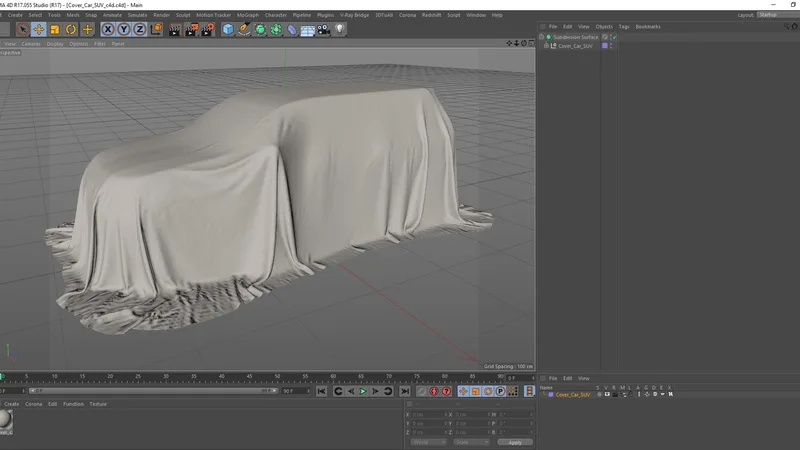
Task: Open Object Manager Bookmarks menu
Action: pyautogui.click(x=648, y=27)
